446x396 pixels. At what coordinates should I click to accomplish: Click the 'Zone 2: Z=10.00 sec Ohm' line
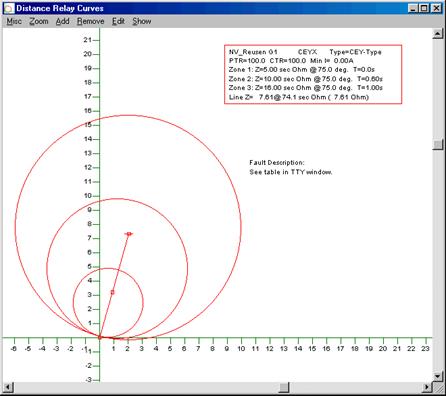tap(305, 79)
